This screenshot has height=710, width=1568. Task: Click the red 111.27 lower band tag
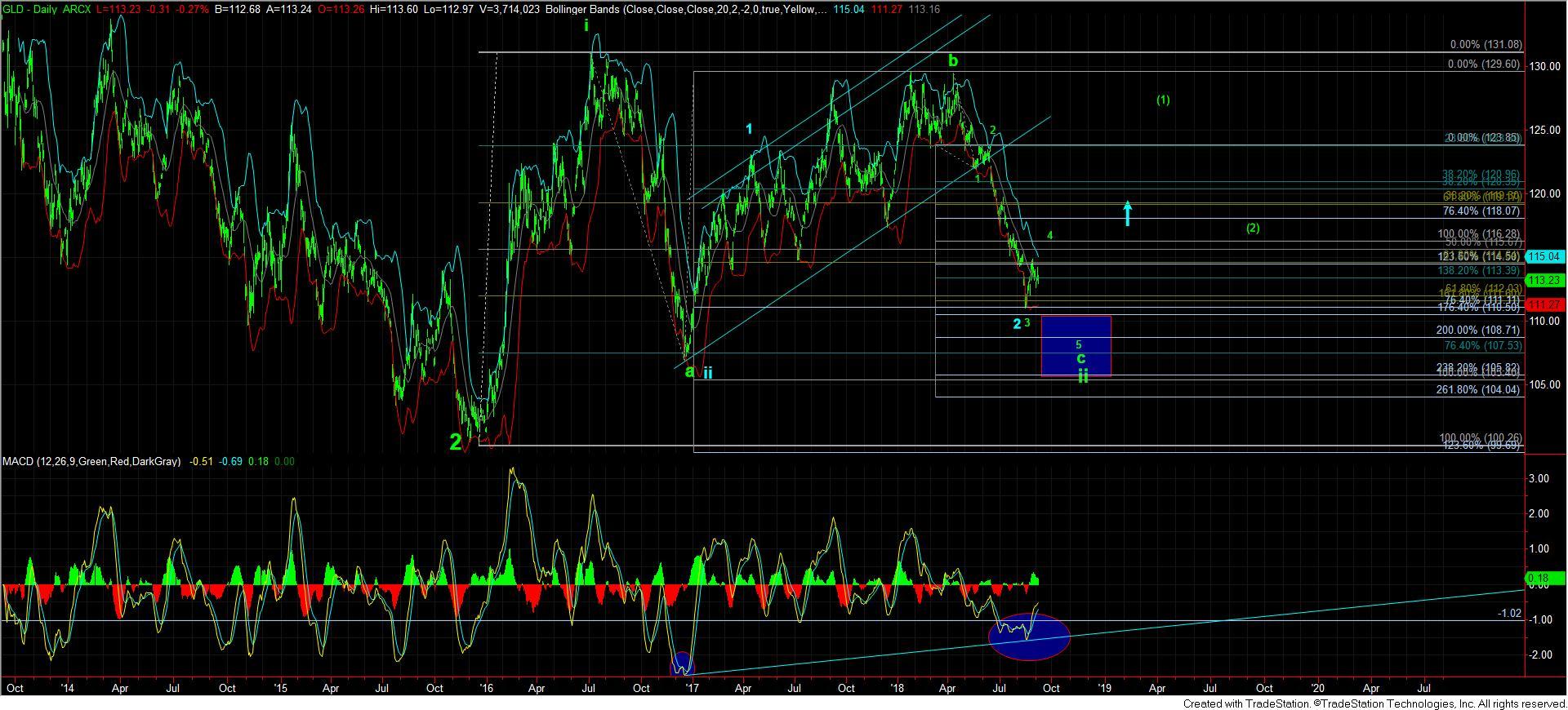coord(1544,304)
